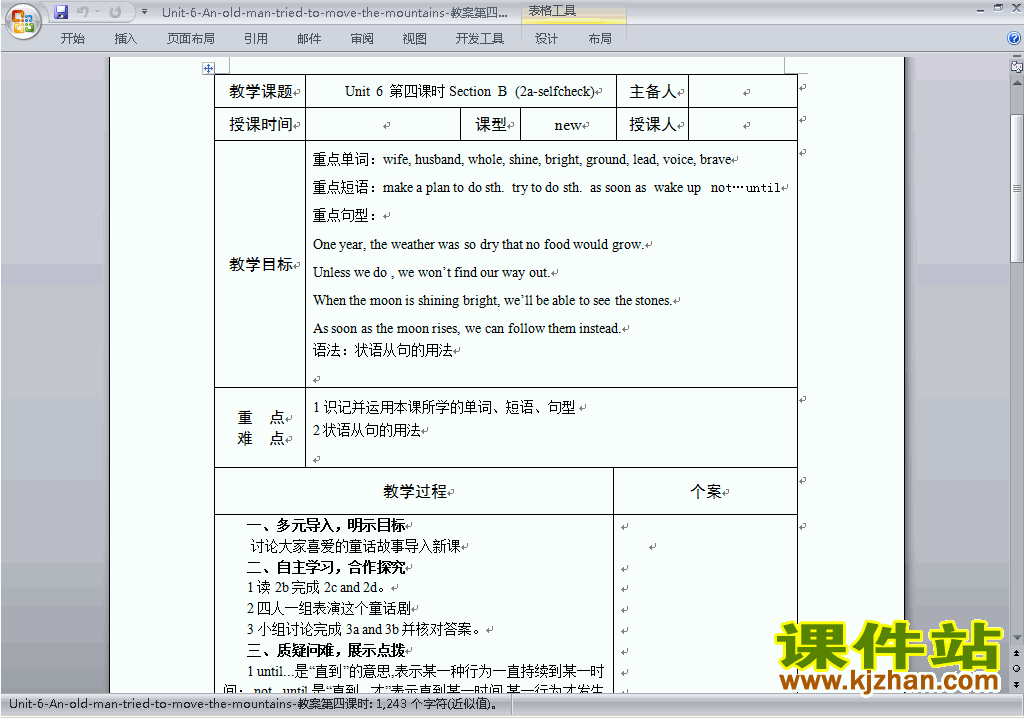Jump to next page browse button
Screen dimensions: 1024x718
(x=1017, y=684)
